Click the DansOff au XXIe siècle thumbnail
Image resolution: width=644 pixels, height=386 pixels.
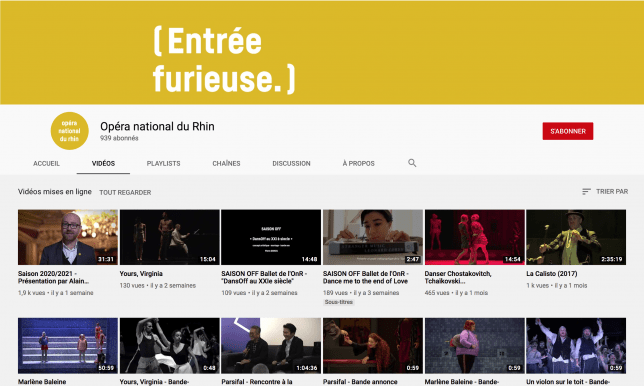tap(271, 237)
